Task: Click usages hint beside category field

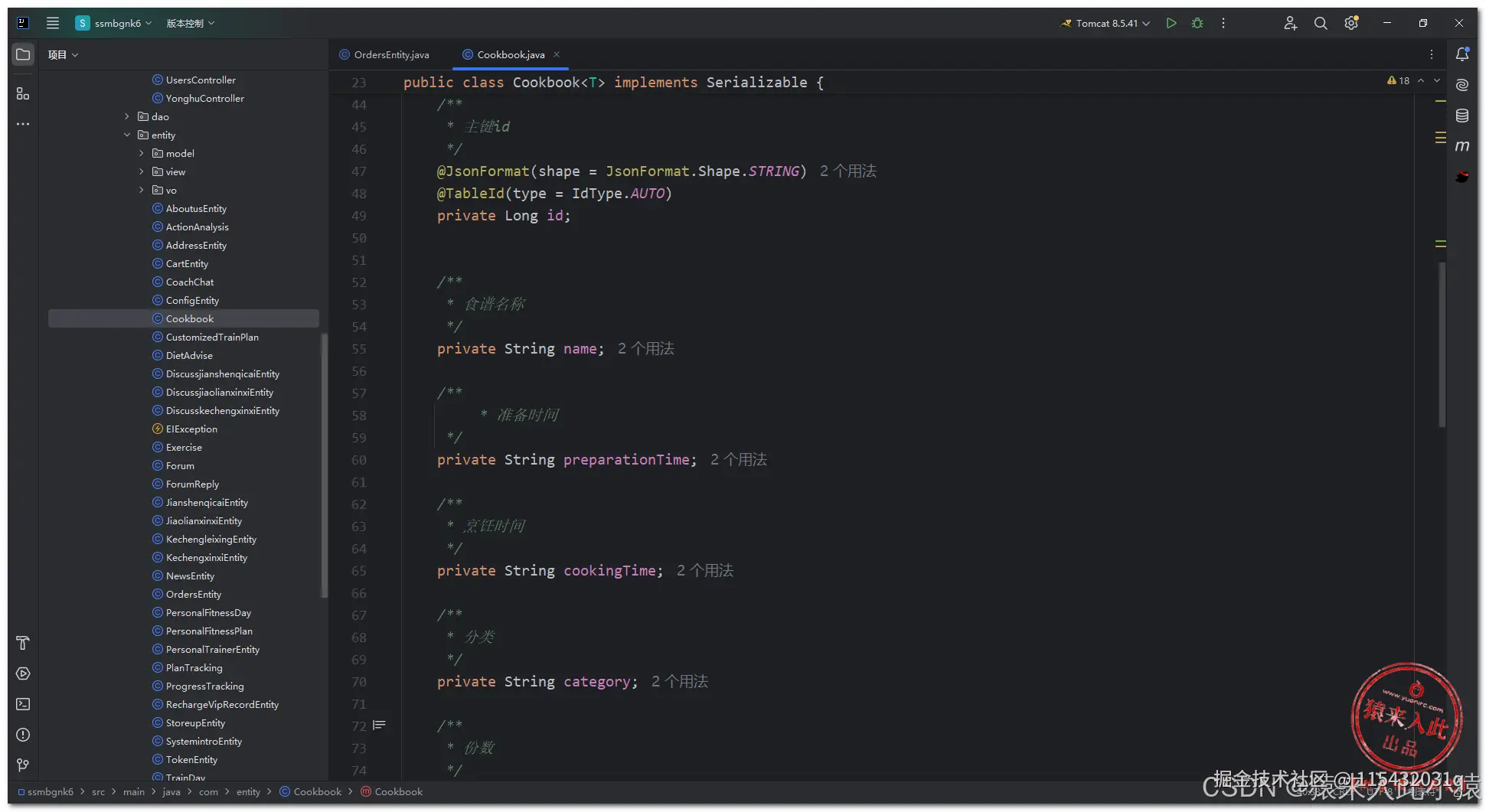Action: 680,681
